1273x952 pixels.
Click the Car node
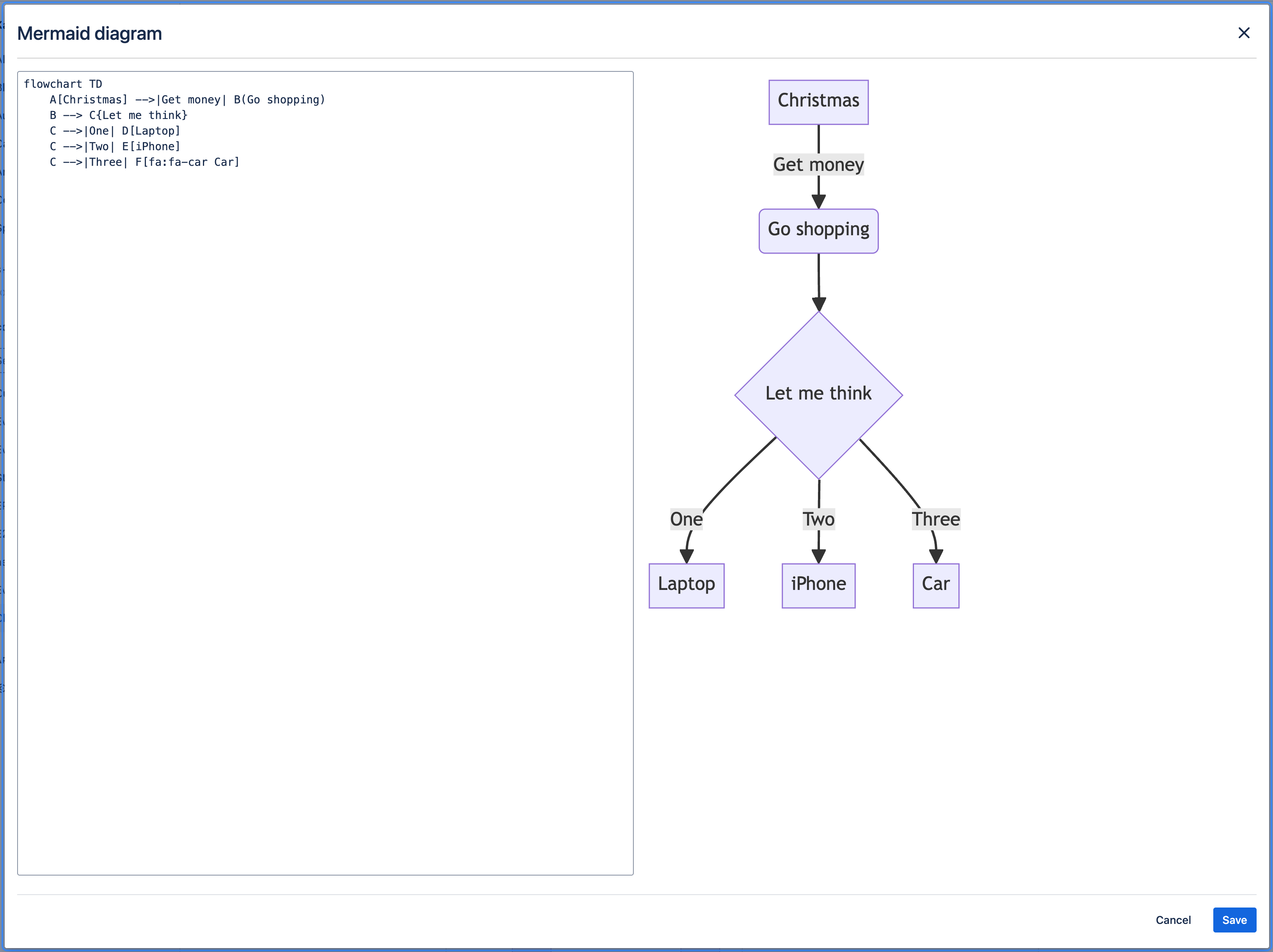[935, 585]
